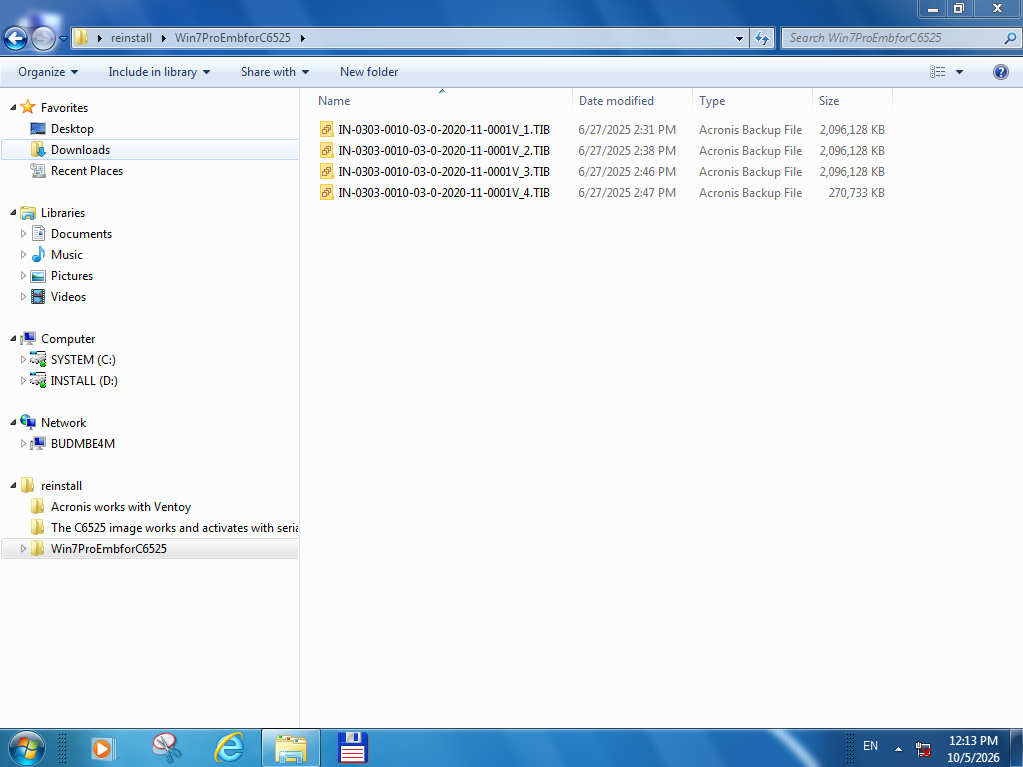Launch Snipping Tool scissors taskbar icon
The width and height of the screenshot is (1023, 767).
[x=166, y=747]
